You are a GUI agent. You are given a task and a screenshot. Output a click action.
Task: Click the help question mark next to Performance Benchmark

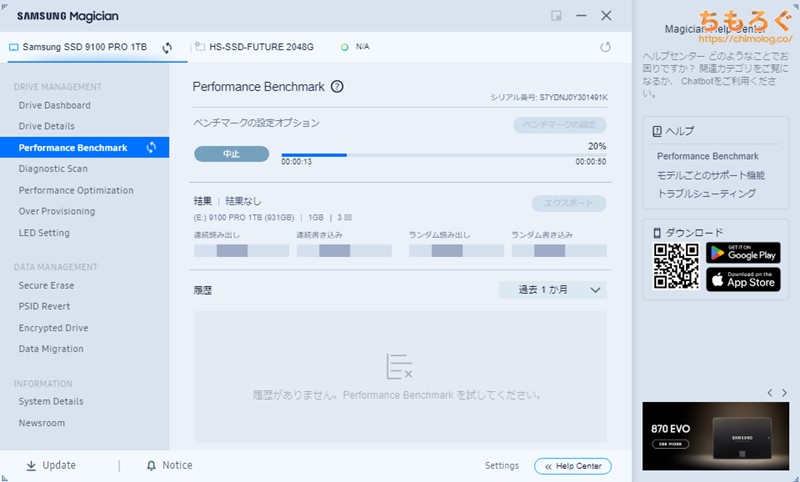[337, 86]
